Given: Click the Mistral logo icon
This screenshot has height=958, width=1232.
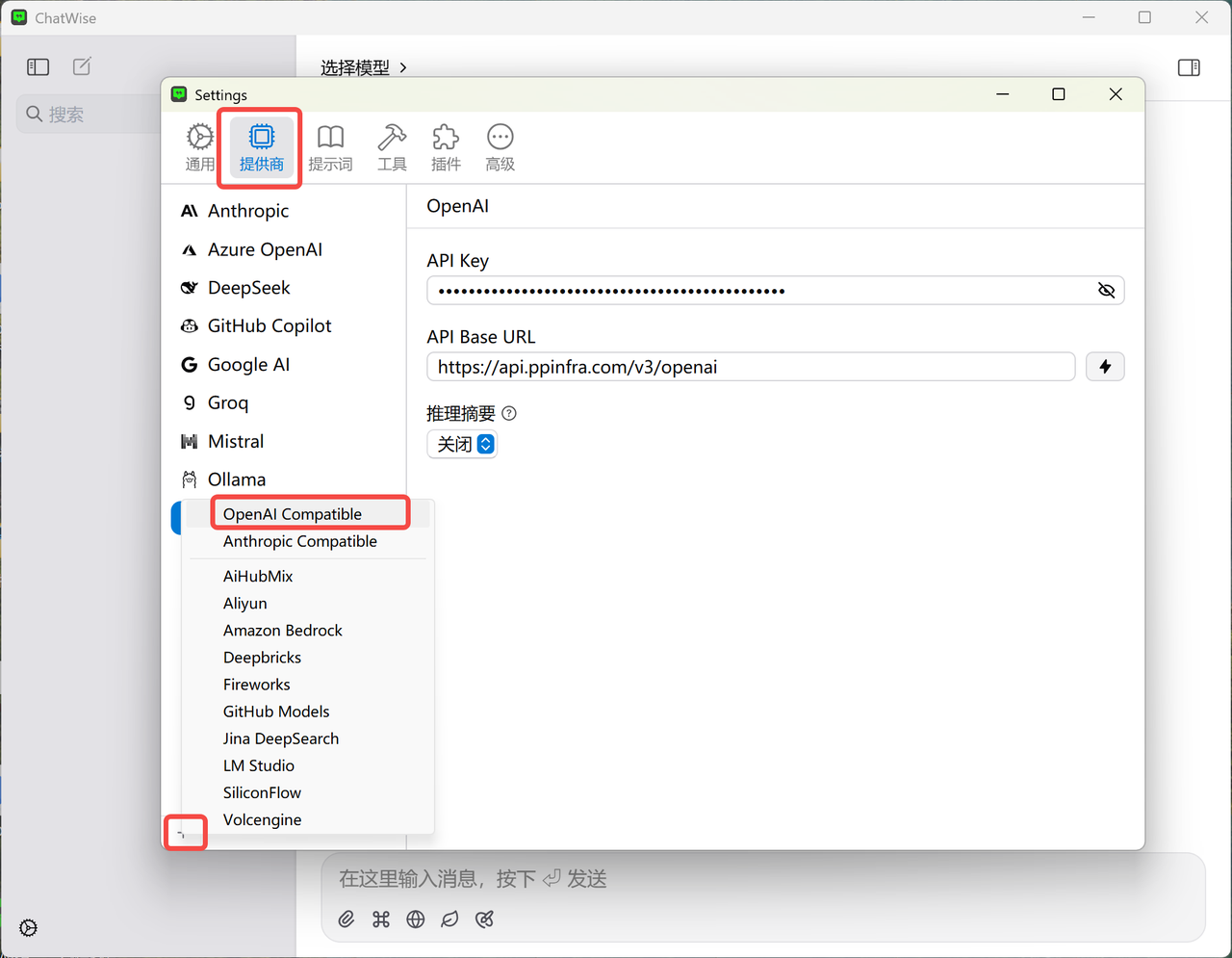Looking at the screenshot, I should 190,442.
